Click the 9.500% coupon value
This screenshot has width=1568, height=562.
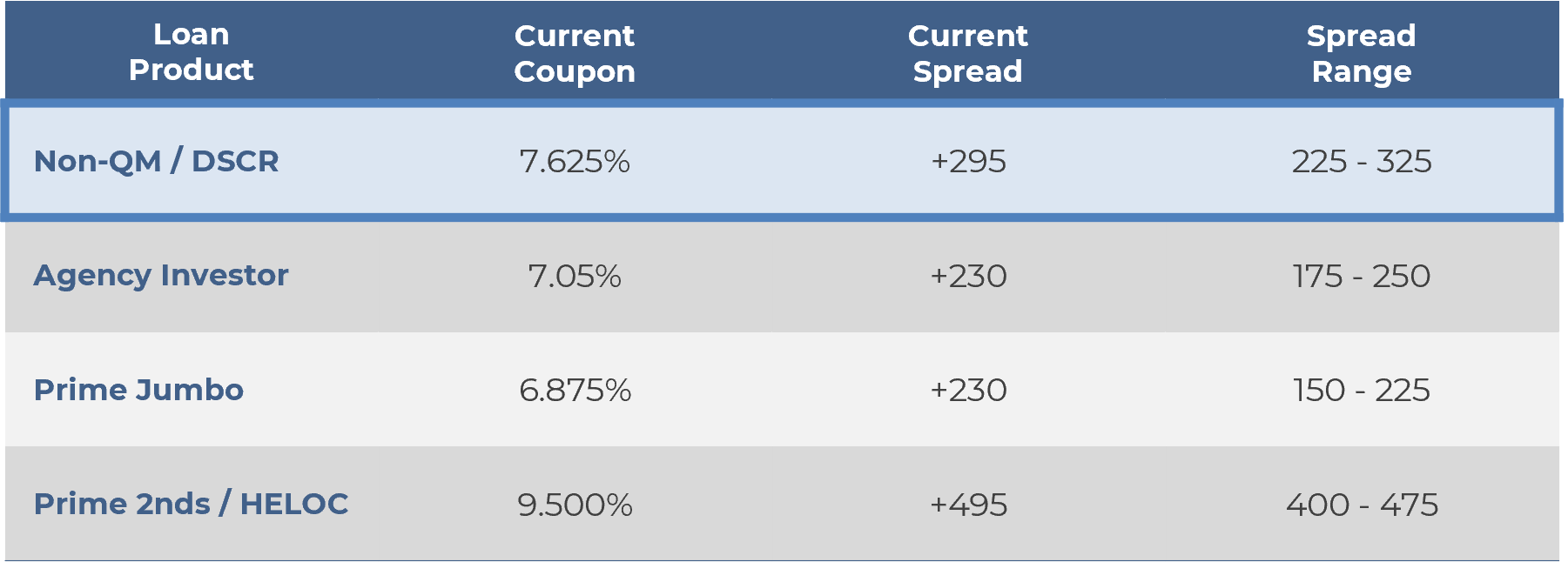click(575, 505)
